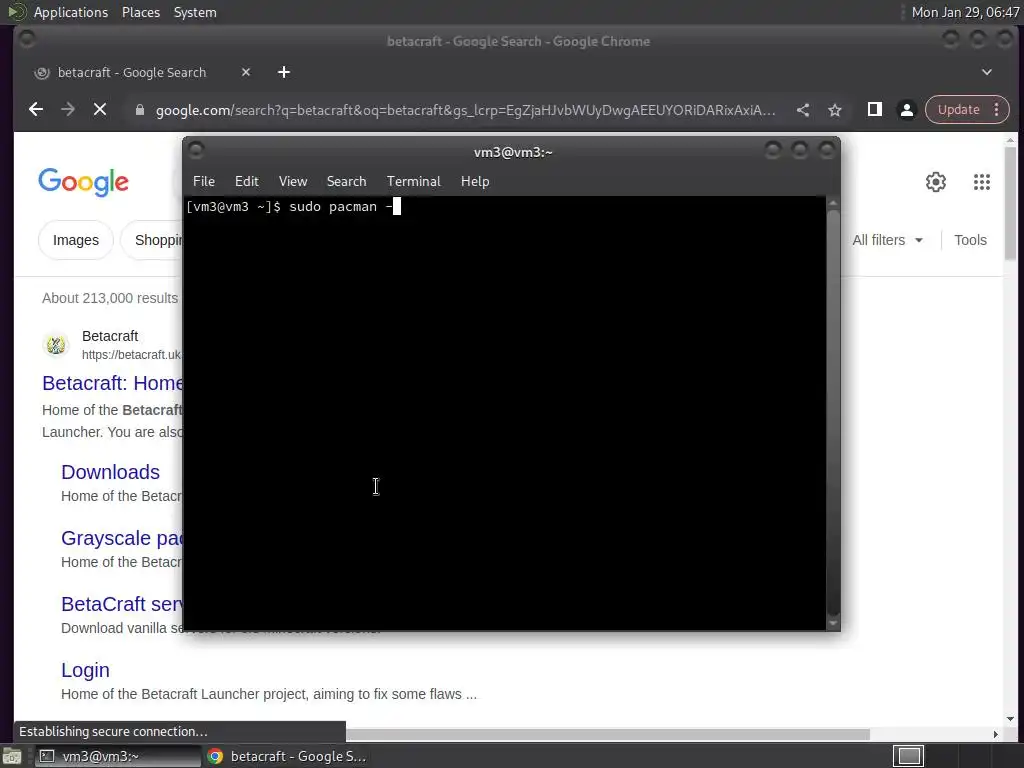
Task: Open Google quick settings gear icon
Action: (936, 182)
